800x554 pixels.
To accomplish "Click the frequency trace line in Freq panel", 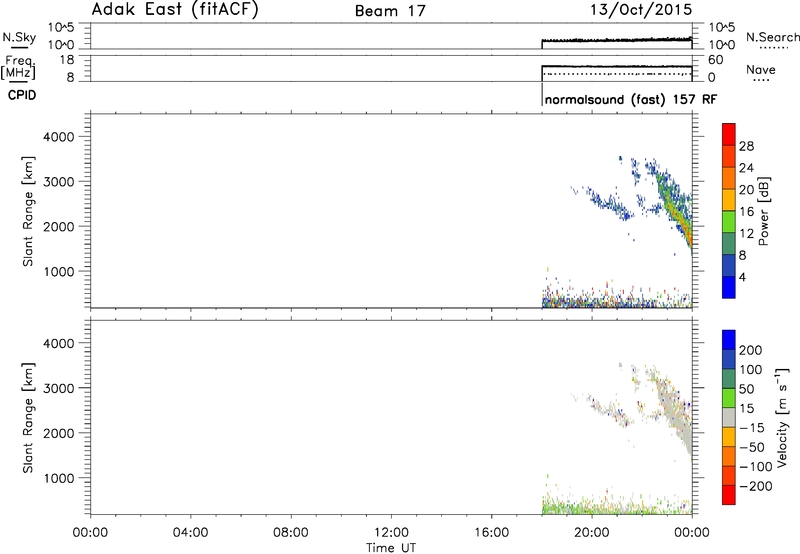I will pyautogui.click(x=616, y=66).
